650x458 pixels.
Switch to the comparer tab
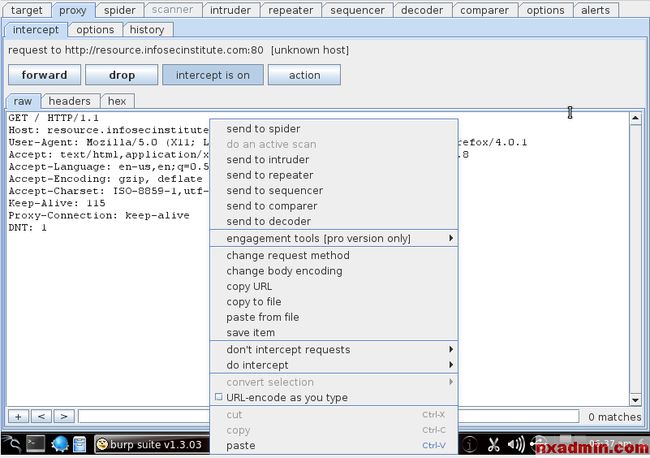pyautogui.click(x=484, y=10)
